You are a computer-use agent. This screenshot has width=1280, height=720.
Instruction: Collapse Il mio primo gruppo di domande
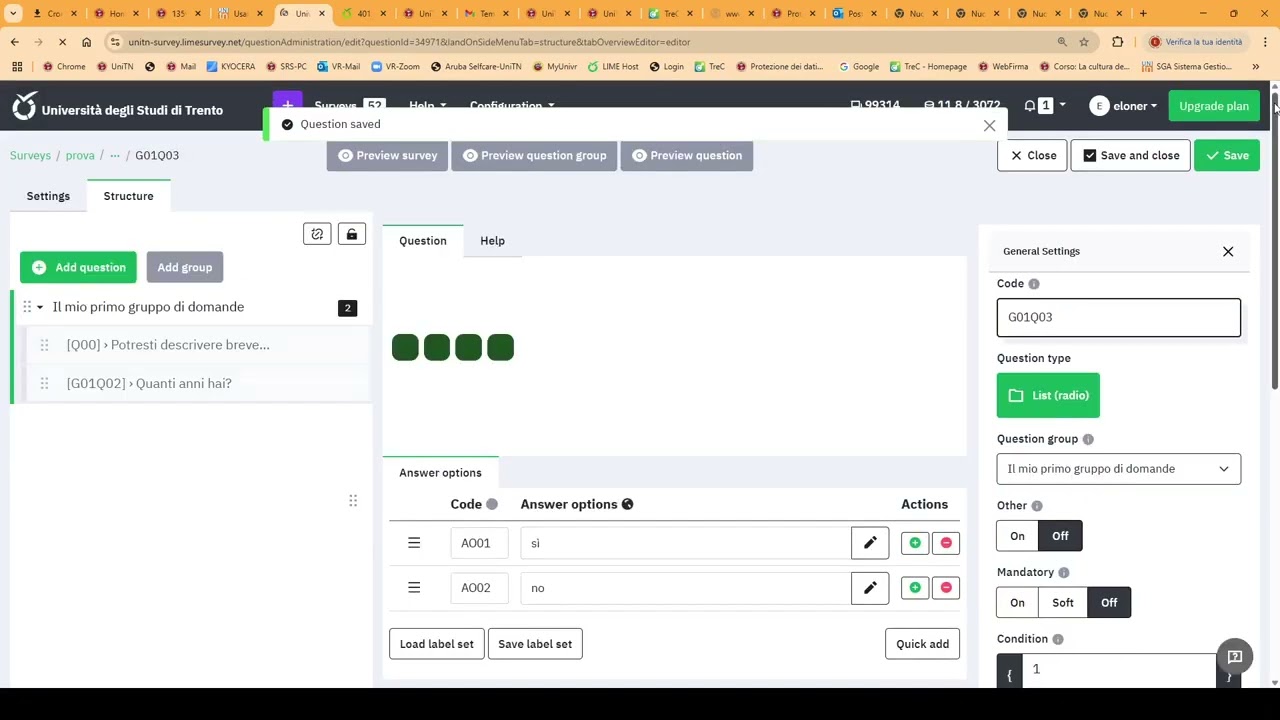click(x=40, y=307)
